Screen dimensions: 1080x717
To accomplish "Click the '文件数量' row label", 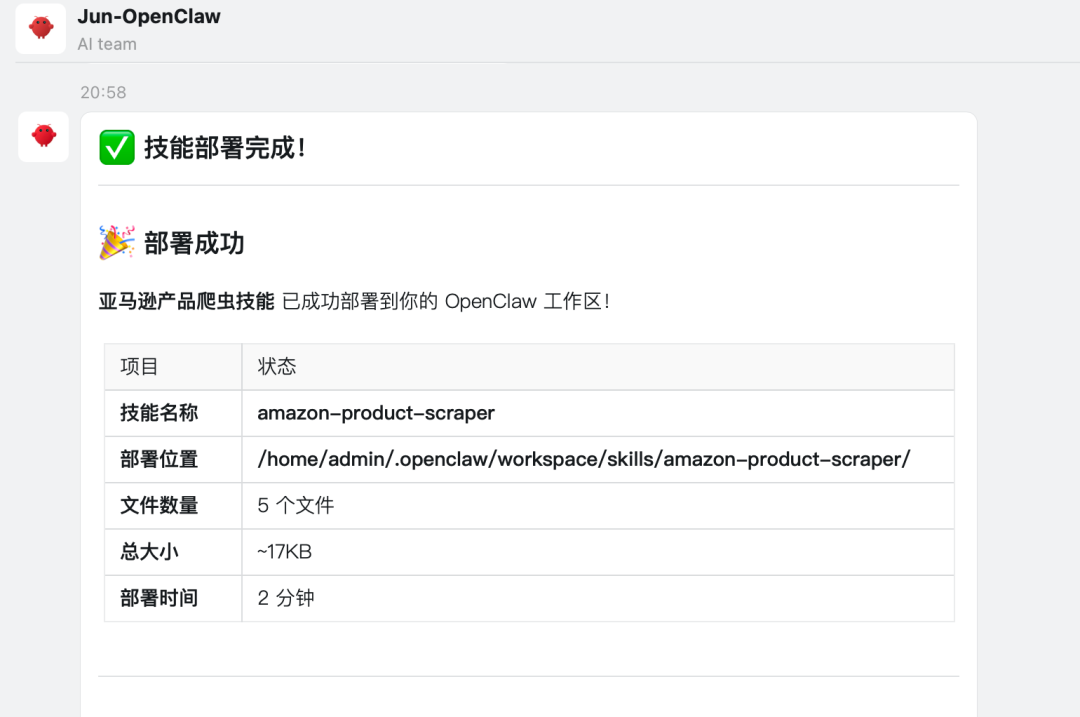I will coord(159,505).
